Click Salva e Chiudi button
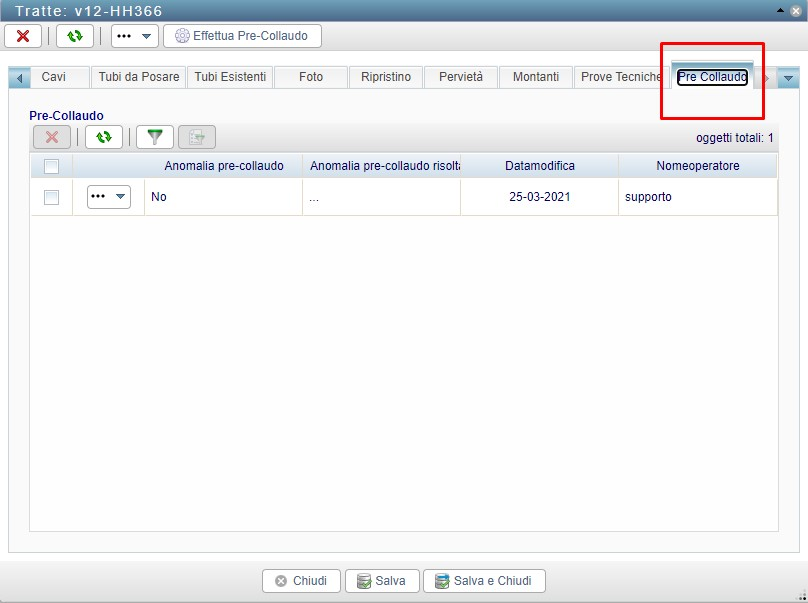The height and width of the screenshot is (603, 808). pos(484,581)
